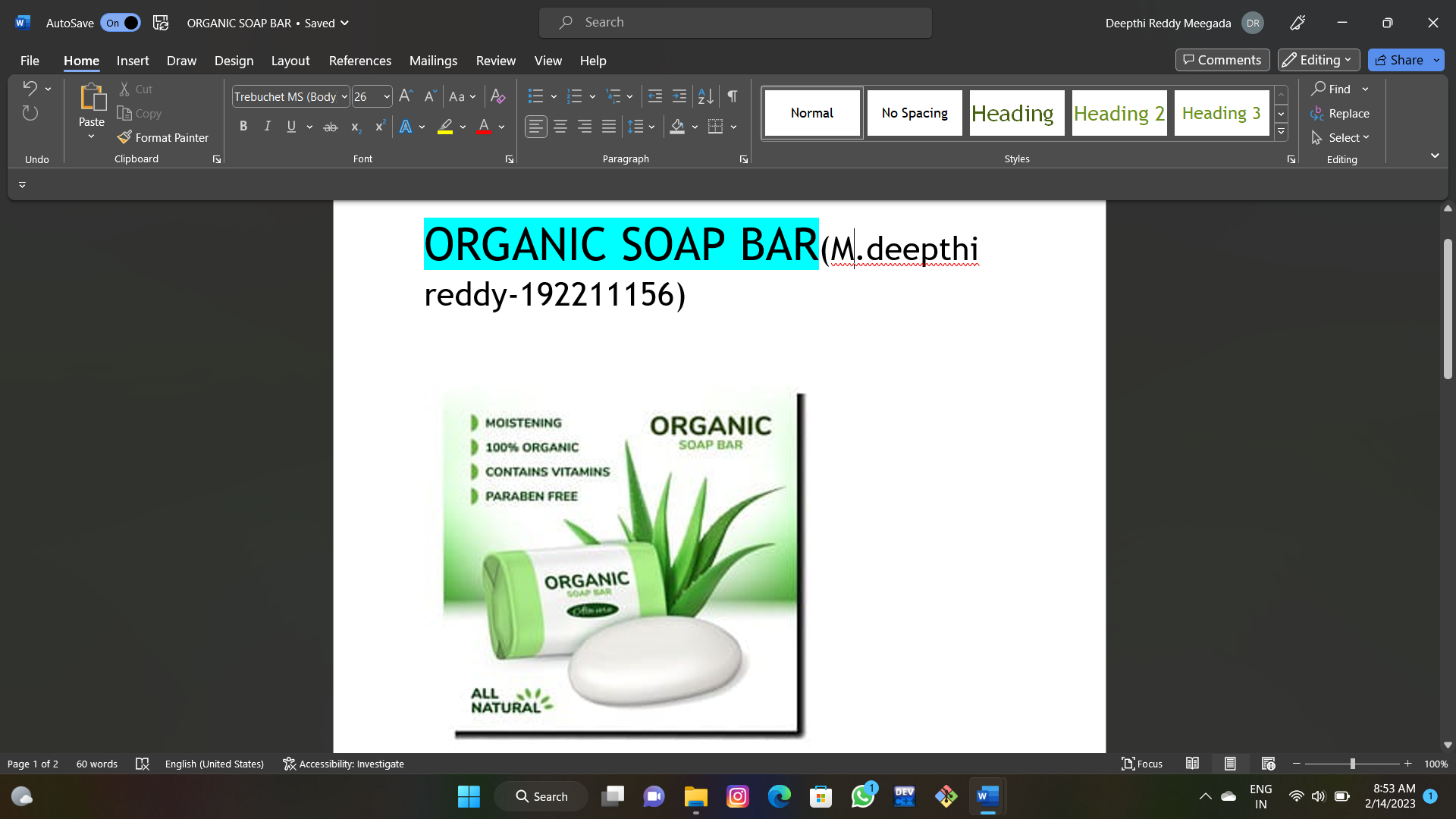Viewport: 1456px width, 819px height.
Task: Toggle bold formatting
Action: click(x=243, y=127)
